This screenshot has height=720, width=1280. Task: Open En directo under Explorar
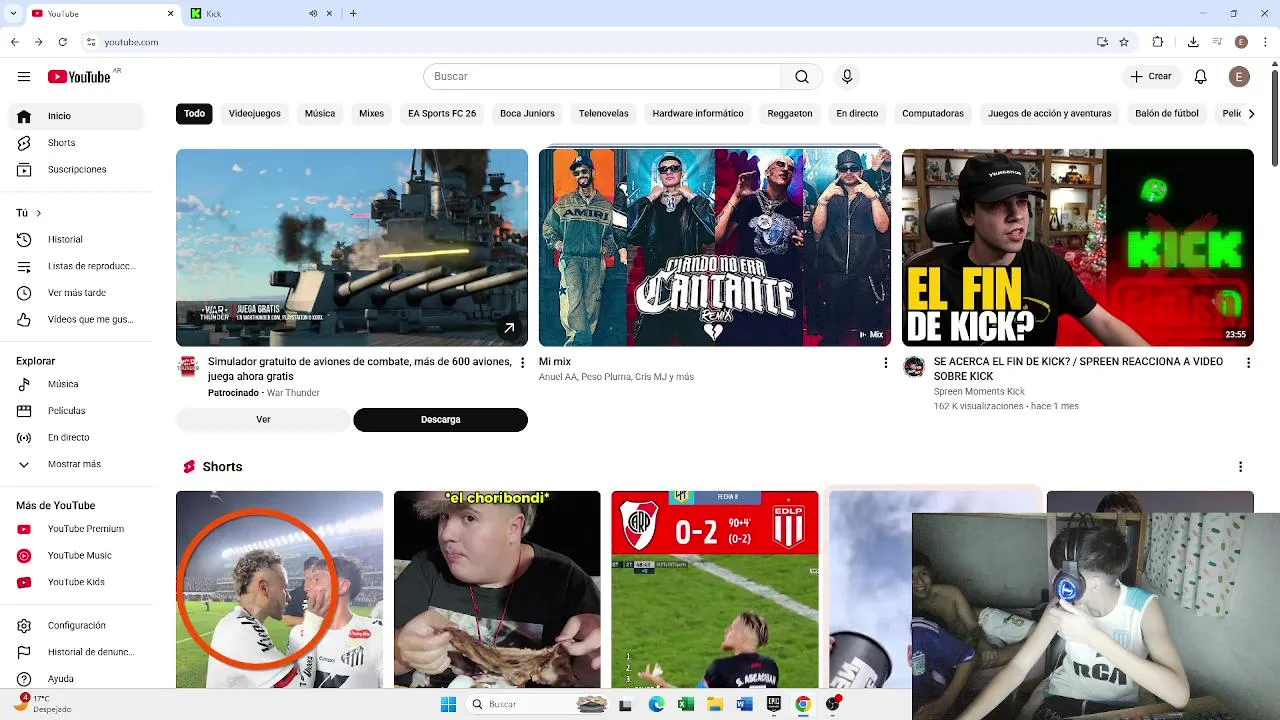click(76, 438)
